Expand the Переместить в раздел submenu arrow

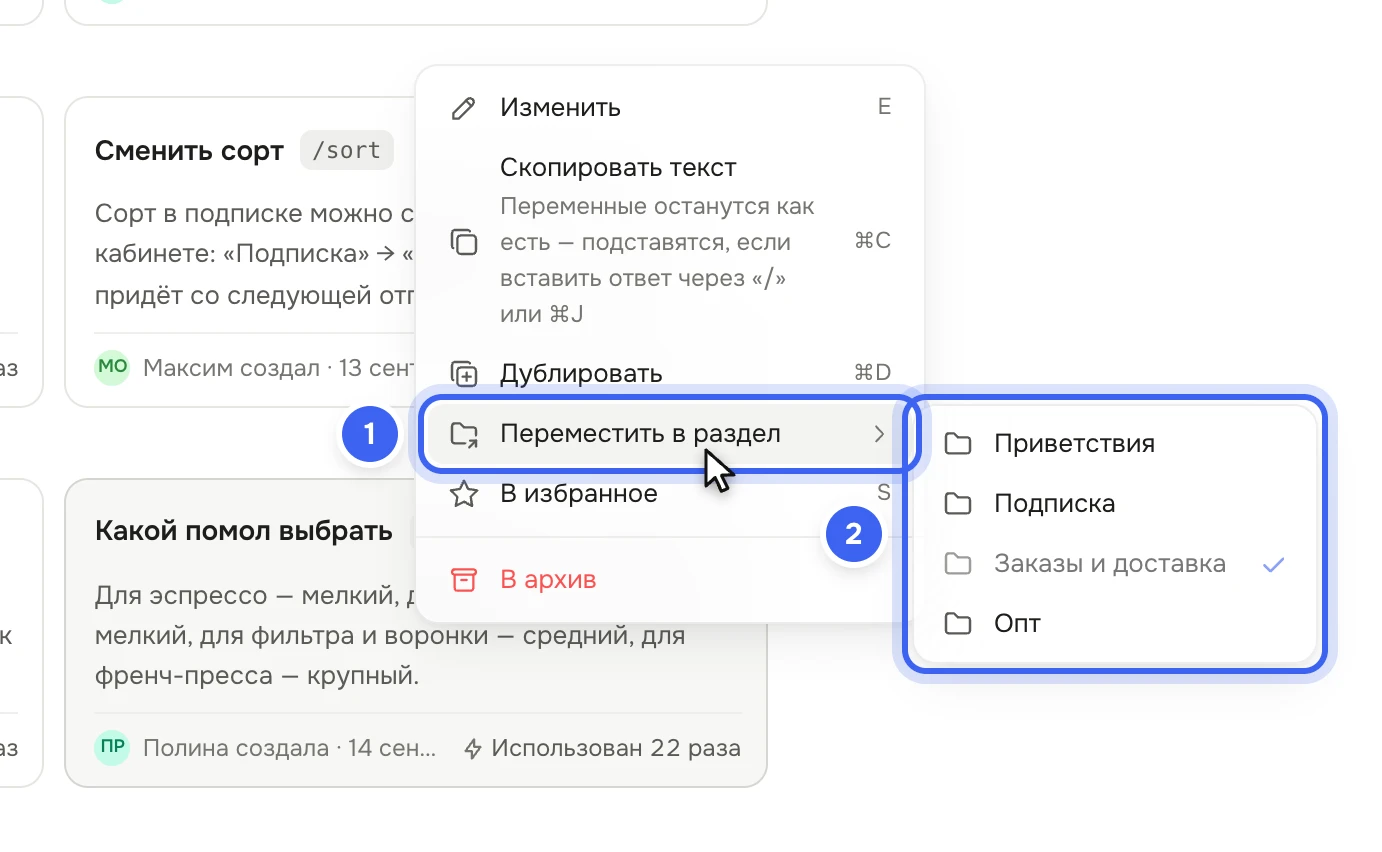tap(879, 434)
